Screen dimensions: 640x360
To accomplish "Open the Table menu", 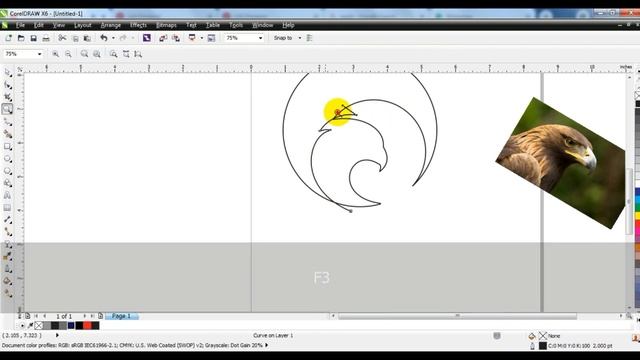I will (213, 25).
